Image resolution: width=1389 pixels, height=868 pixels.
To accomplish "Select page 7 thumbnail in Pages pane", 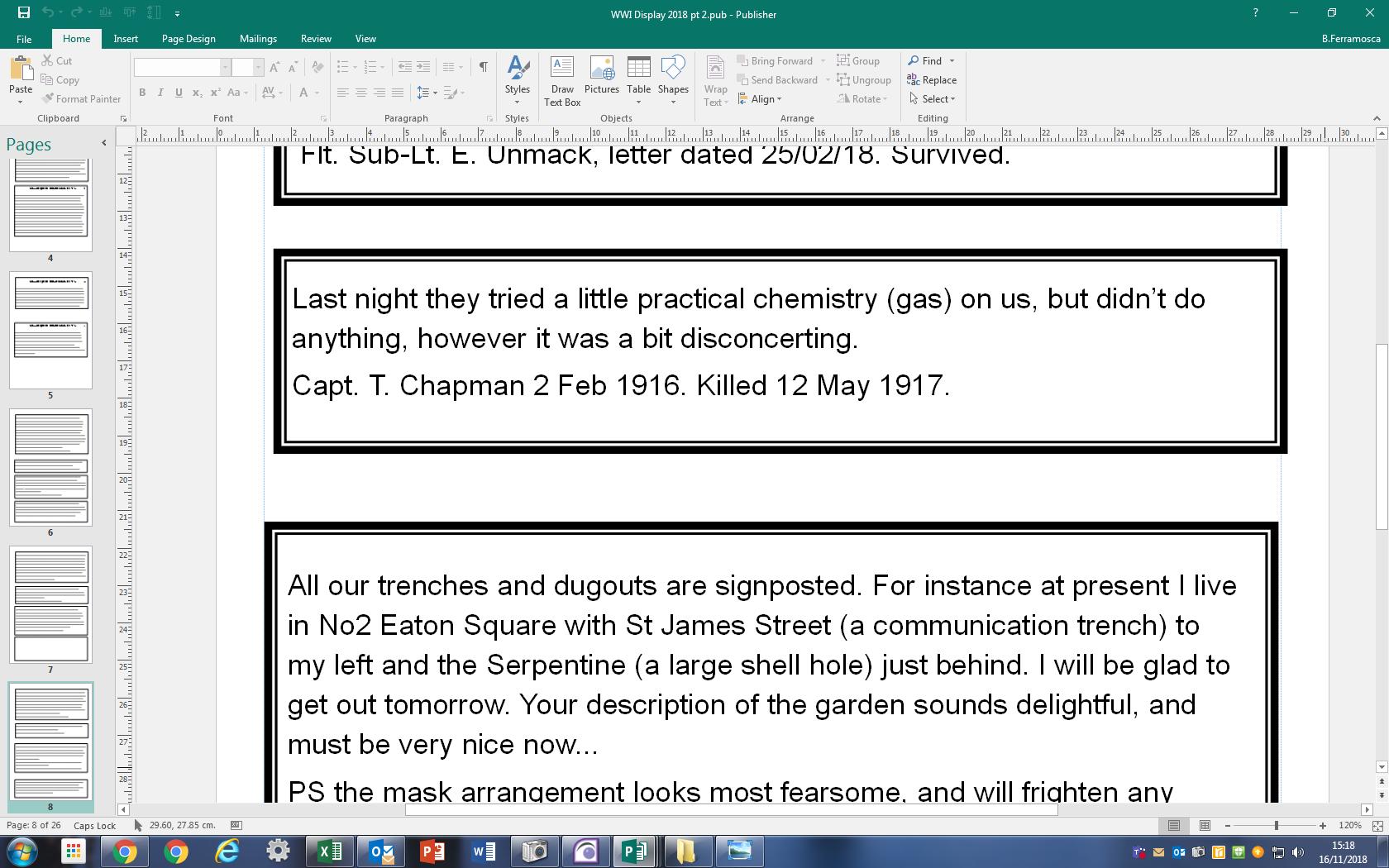I will point(50,604).
